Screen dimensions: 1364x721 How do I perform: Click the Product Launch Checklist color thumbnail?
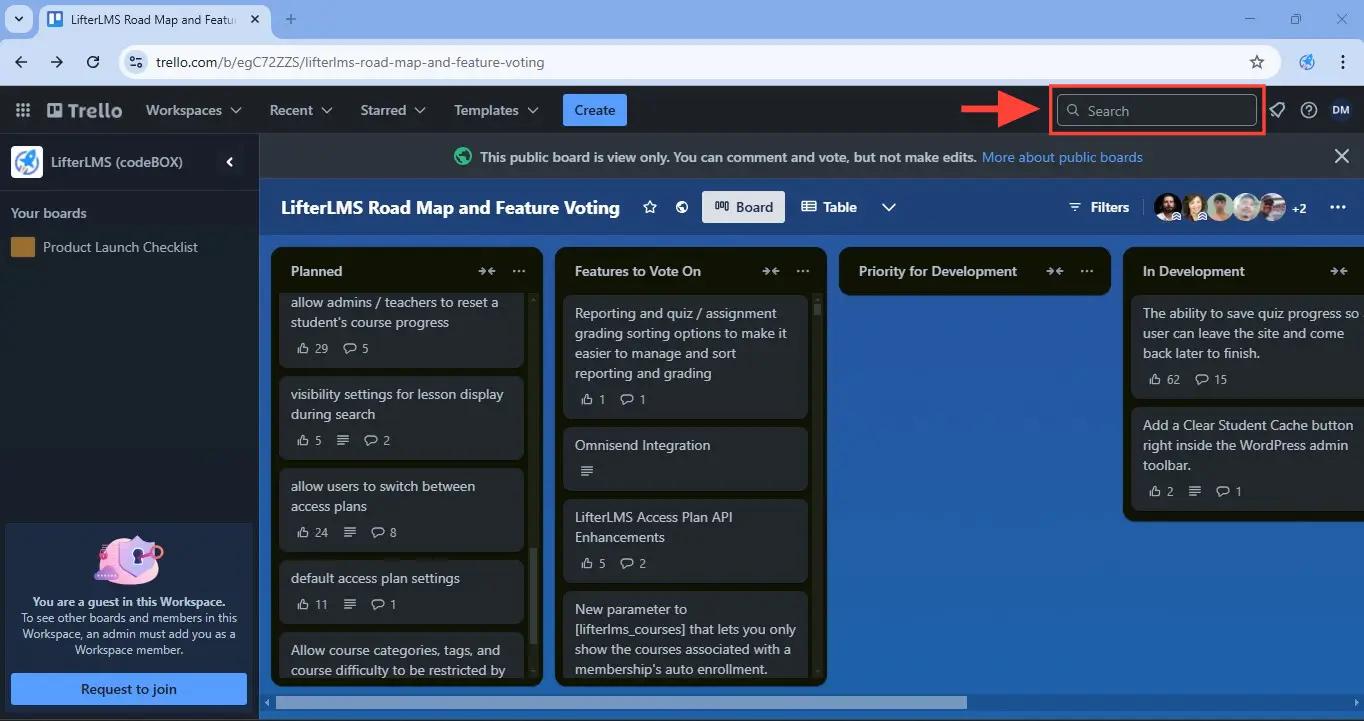tap(23, 247)
